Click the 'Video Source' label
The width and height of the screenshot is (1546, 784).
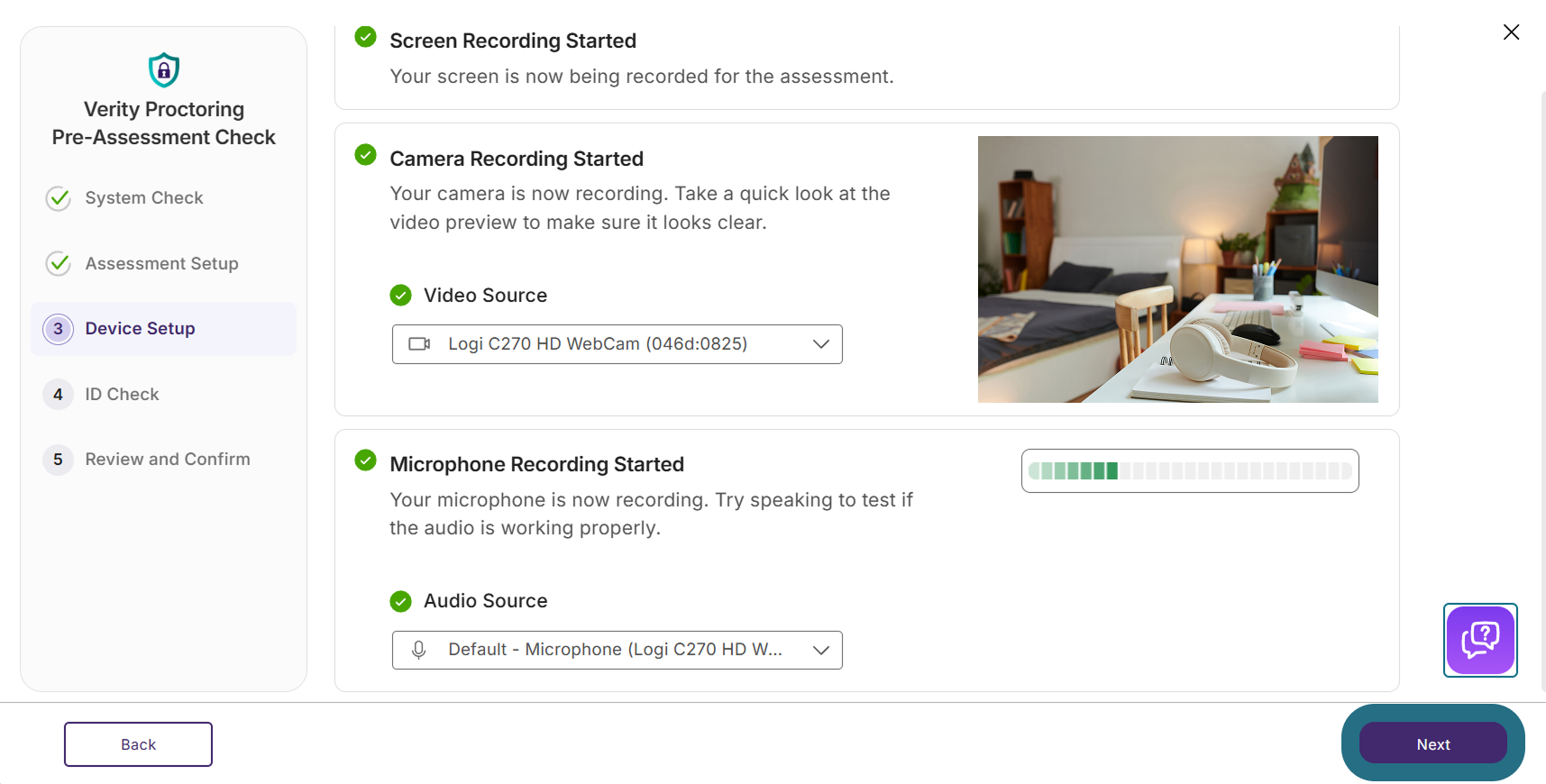(486, 296)
